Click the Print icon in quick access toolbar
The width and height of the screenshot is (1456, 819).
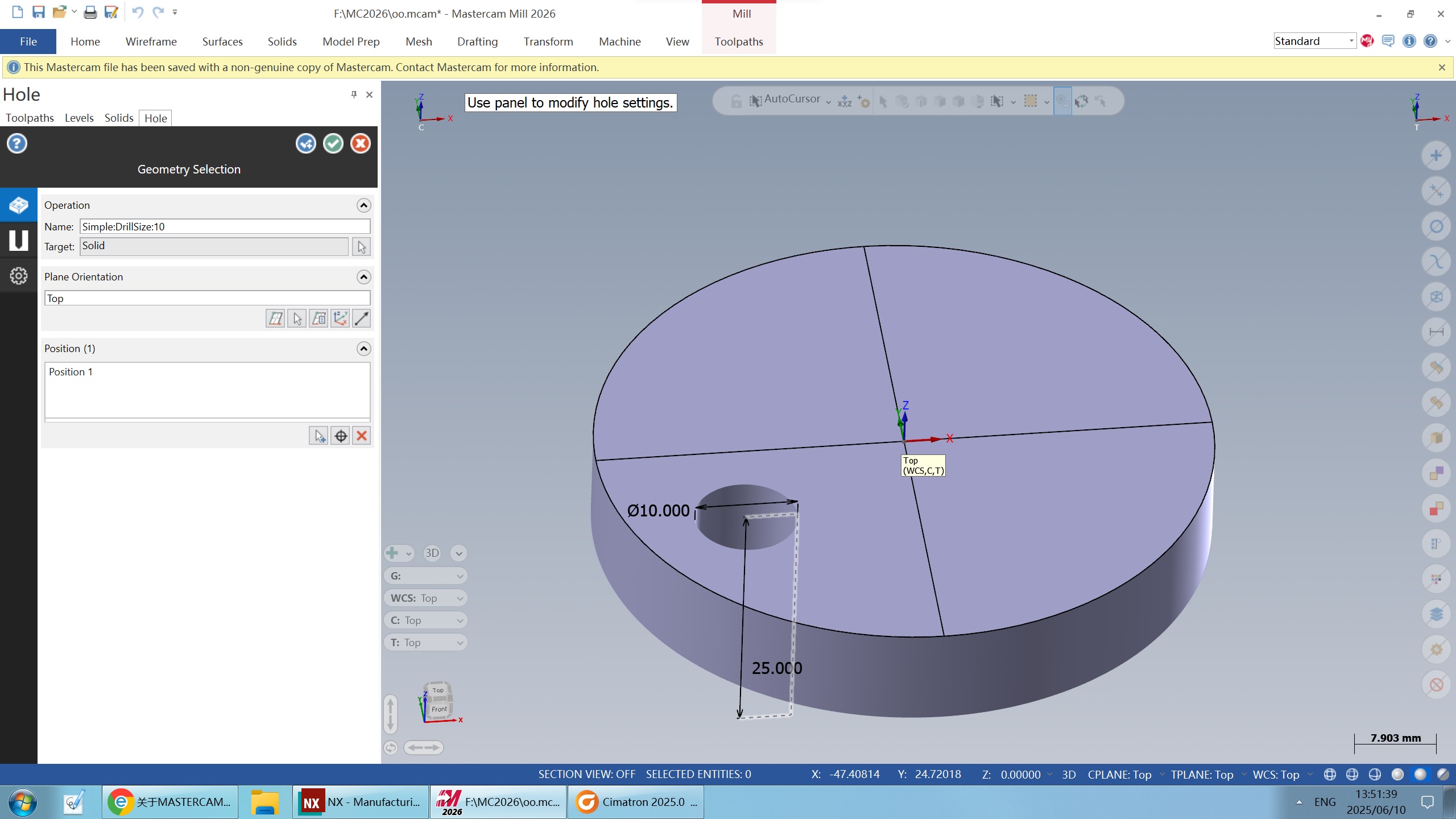tap(90, 12)
